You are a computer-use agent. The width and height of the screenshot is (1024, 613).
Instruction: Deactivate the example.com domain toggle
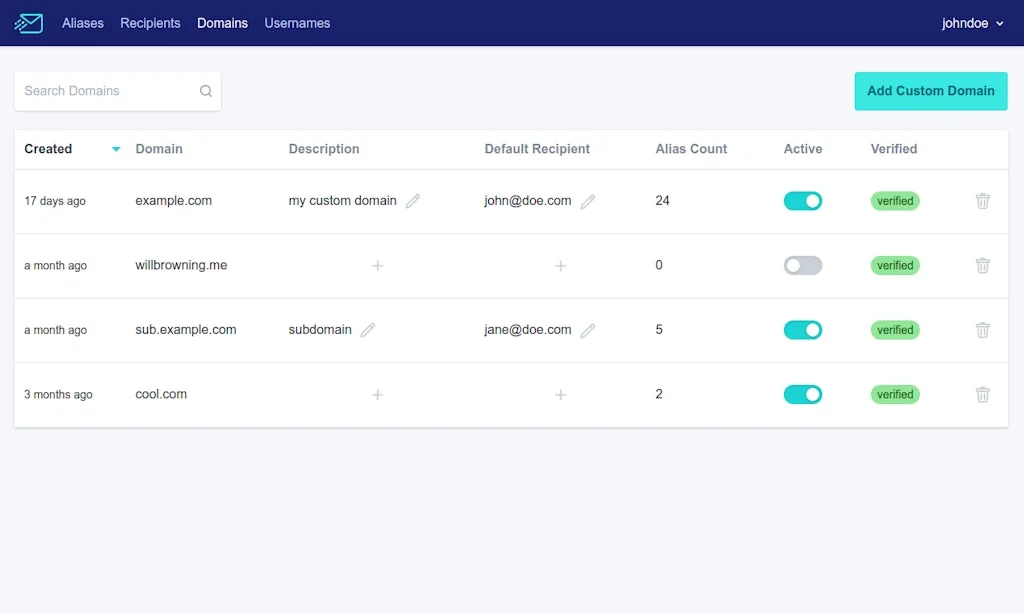click(802, 201)
